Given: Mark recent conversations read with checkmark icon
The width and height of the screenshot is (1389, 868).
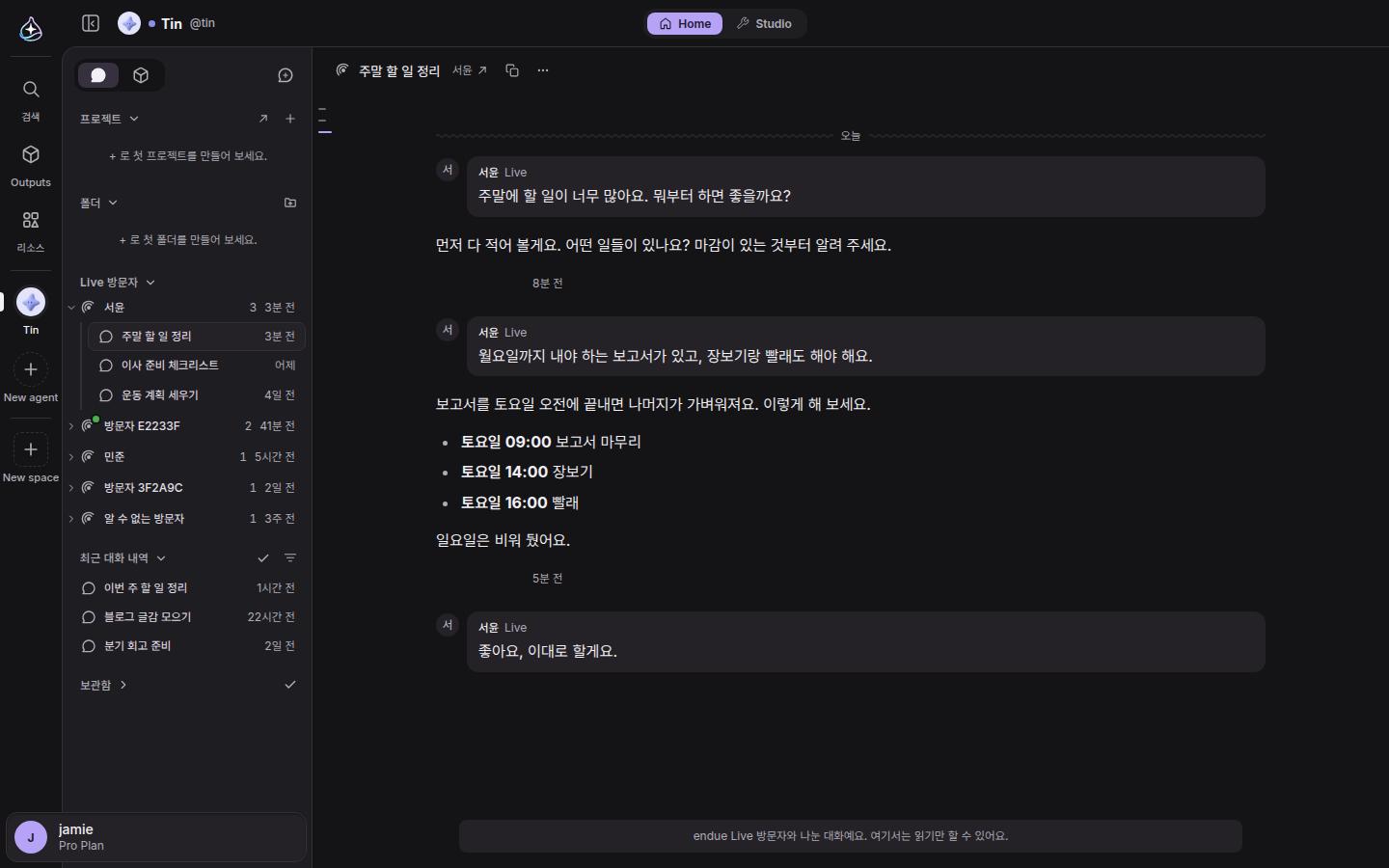Looking at the screenshot, I should pos(263,557).
